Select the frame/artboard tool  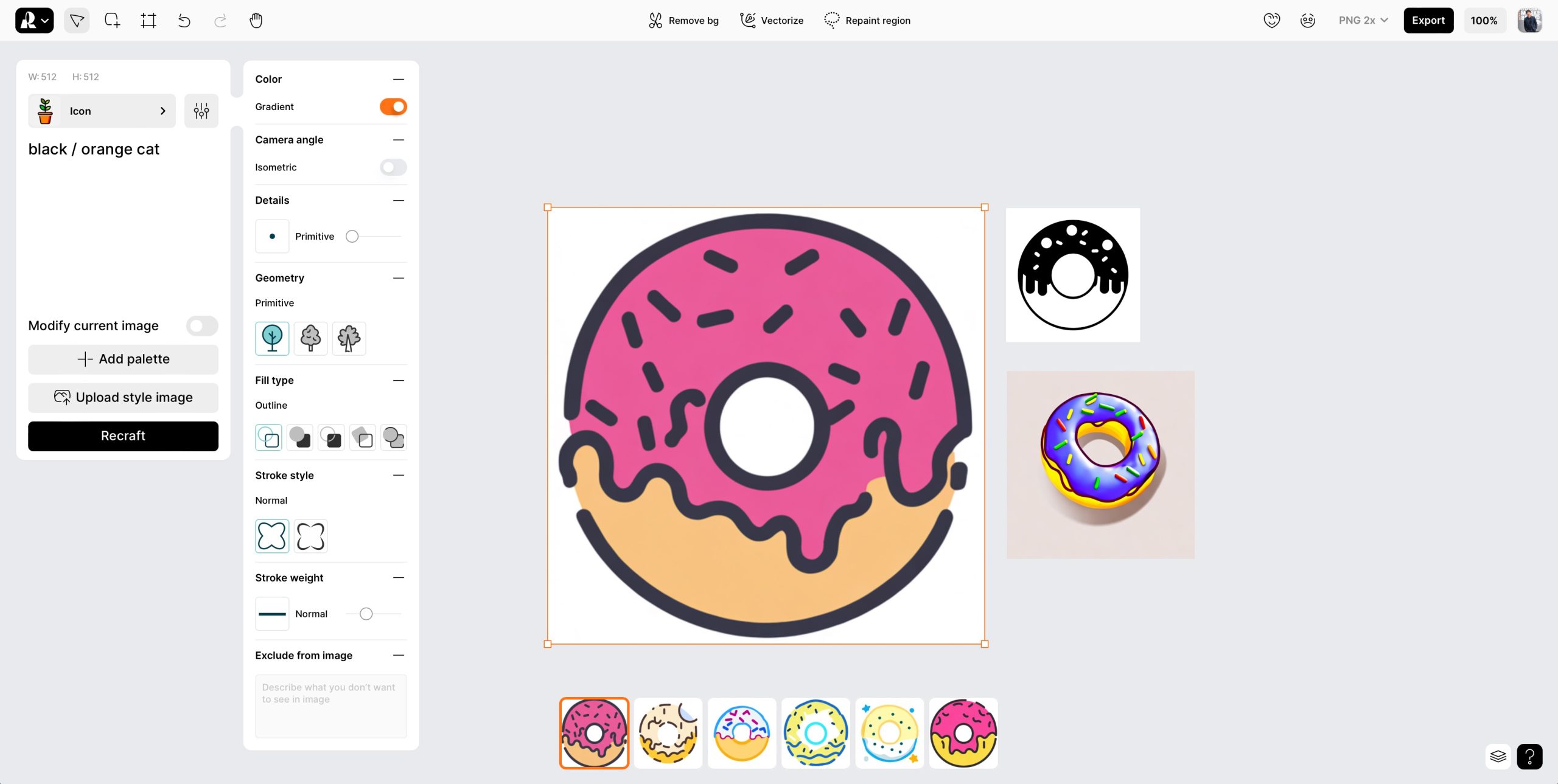pyautogui.click(x=148, y=21)
